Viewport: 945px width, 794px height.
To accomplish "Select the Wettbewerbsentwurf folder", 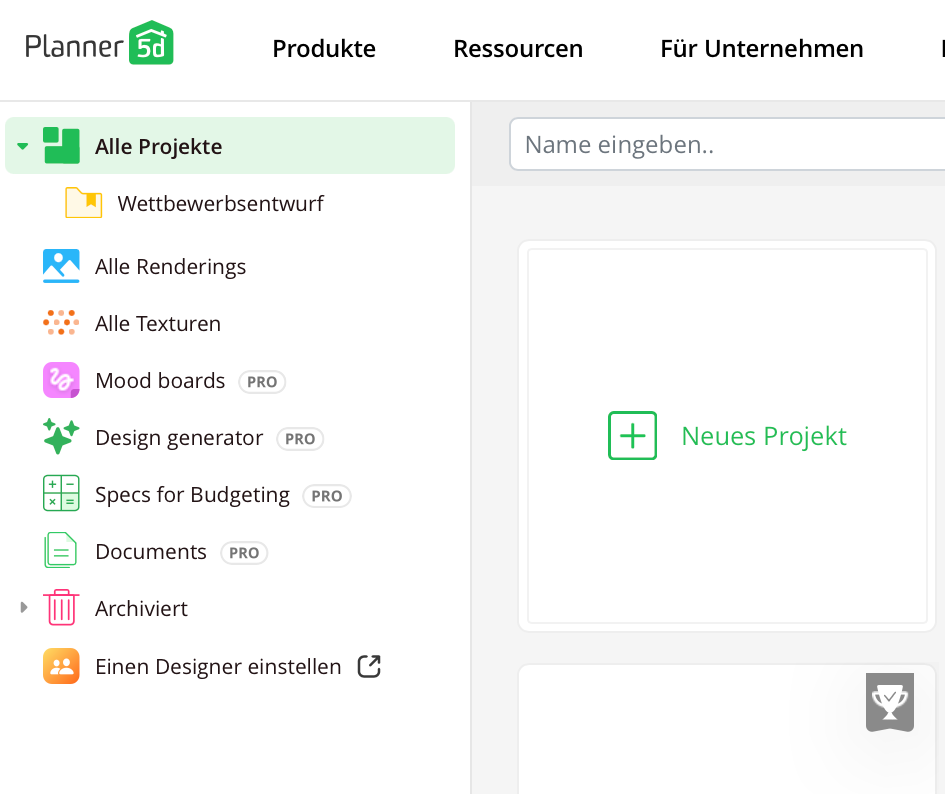I will click(x=220, y=203).
